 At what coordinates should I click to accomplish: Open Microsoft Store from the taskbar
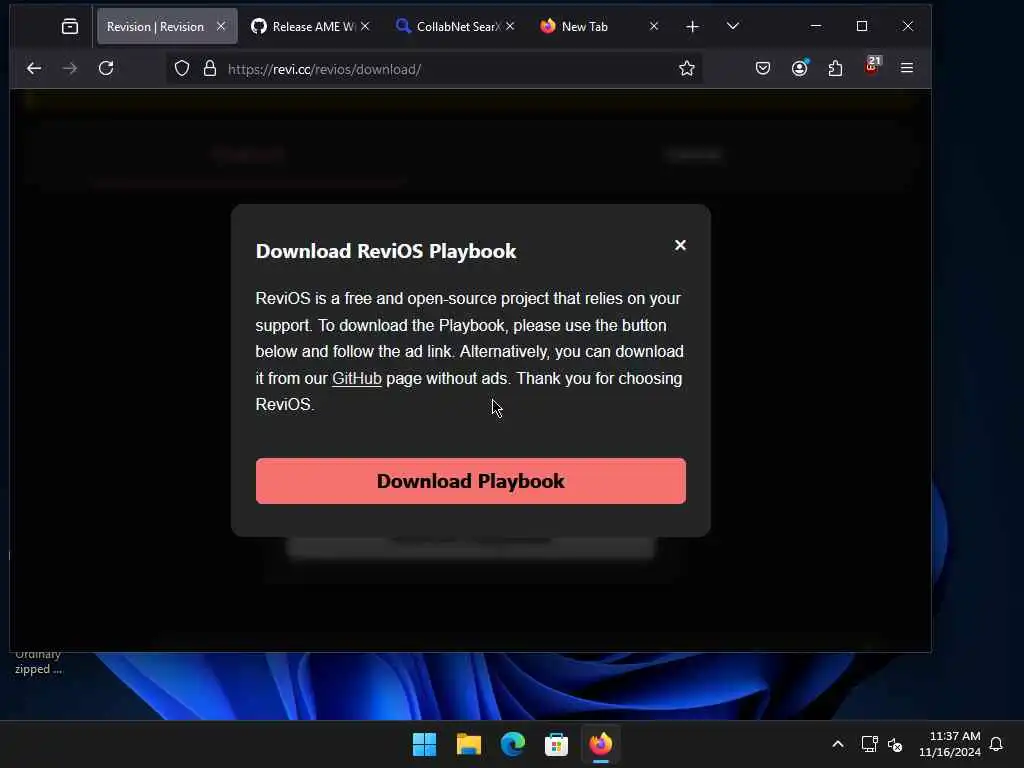click(x=556, y=744)
